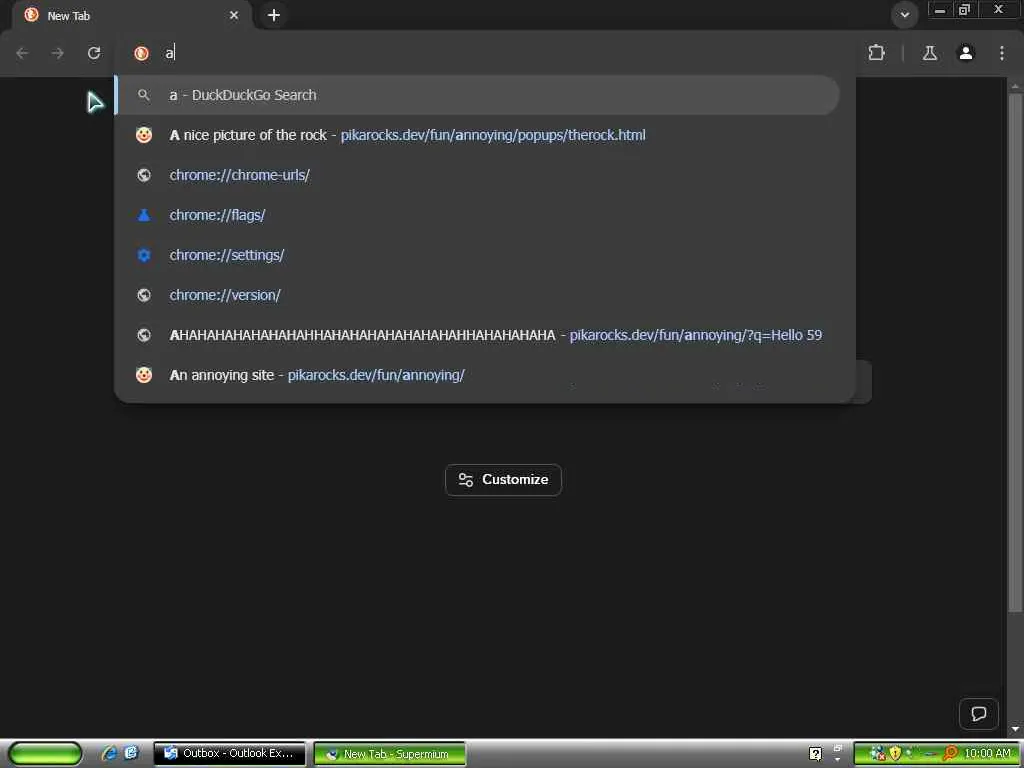Click the blue gear icon beside chrome://settings/
Screen dimensions: 1024x768
pyautogui.click(x=144, y=255)
